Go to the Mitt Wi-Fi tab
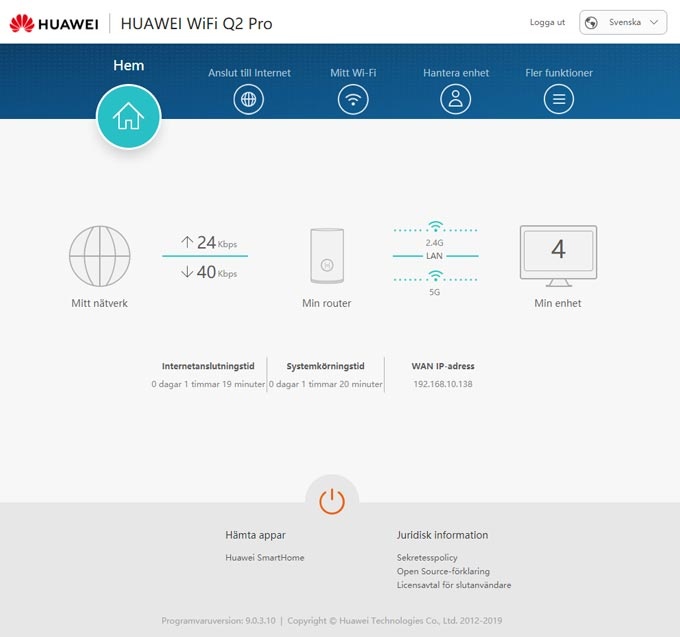The height and width of the screenshot is (637, 680). click(353, 73)
